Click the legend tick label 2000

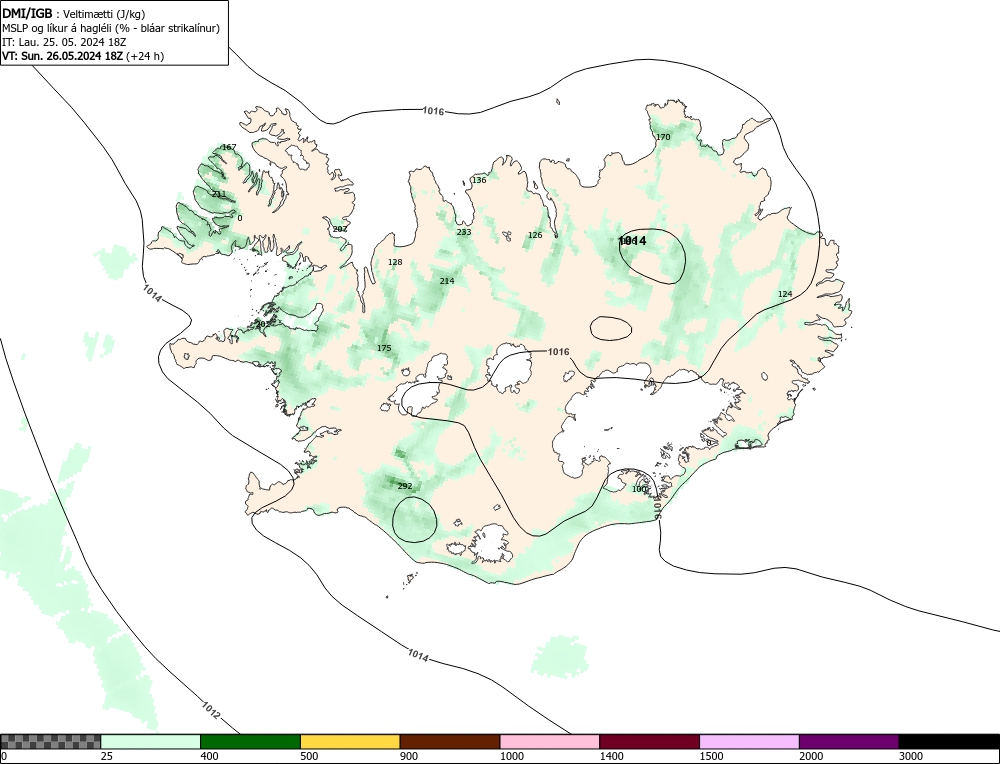tap(811, 756)
